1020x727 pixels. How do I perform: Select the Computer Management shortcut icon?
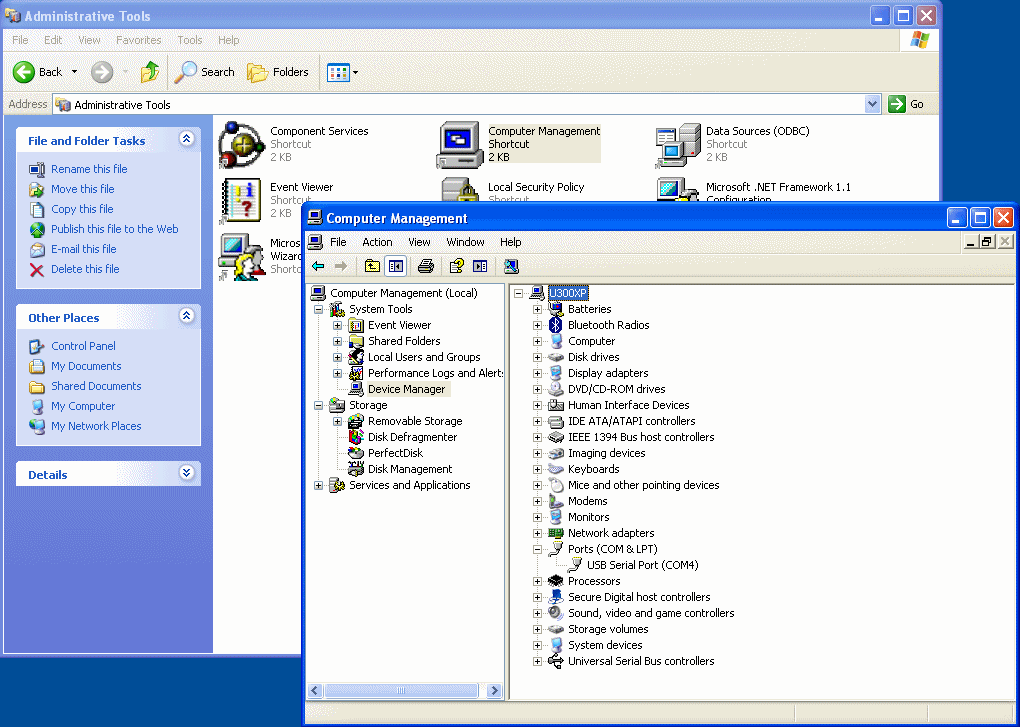tap(460, 144)
